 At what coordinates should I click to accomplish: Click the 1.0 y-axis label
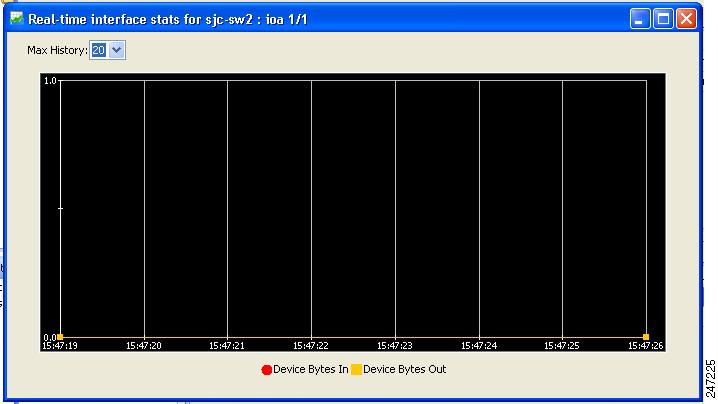point(50,81)
